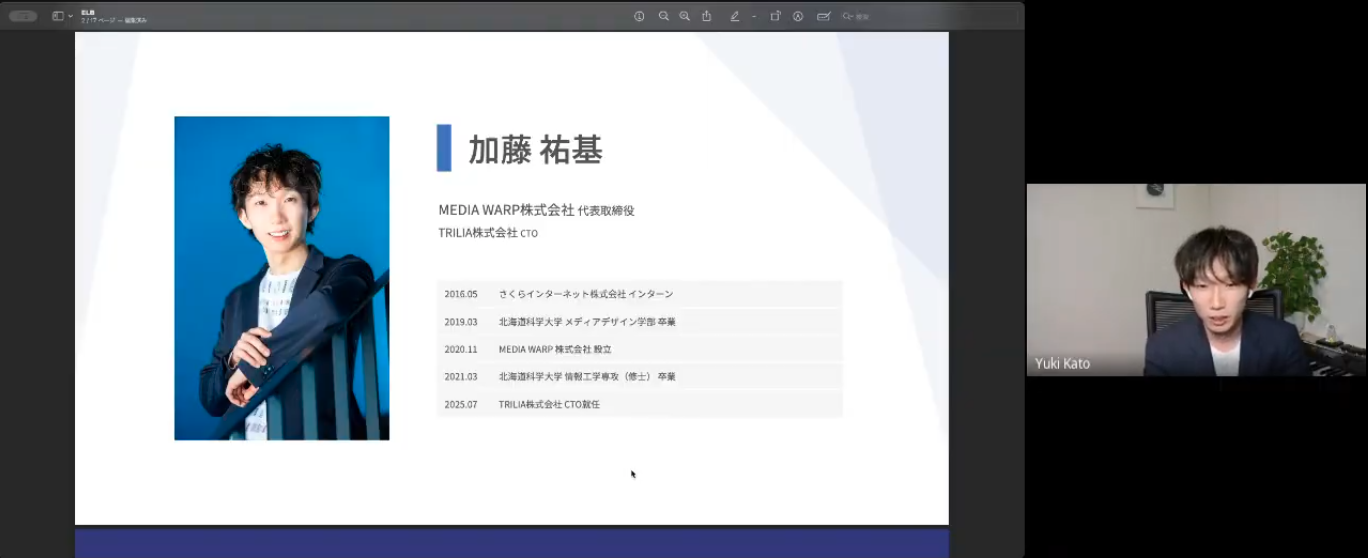Click the ELB document title
The width and height of the screenshot is (1368, 558).
88,12
